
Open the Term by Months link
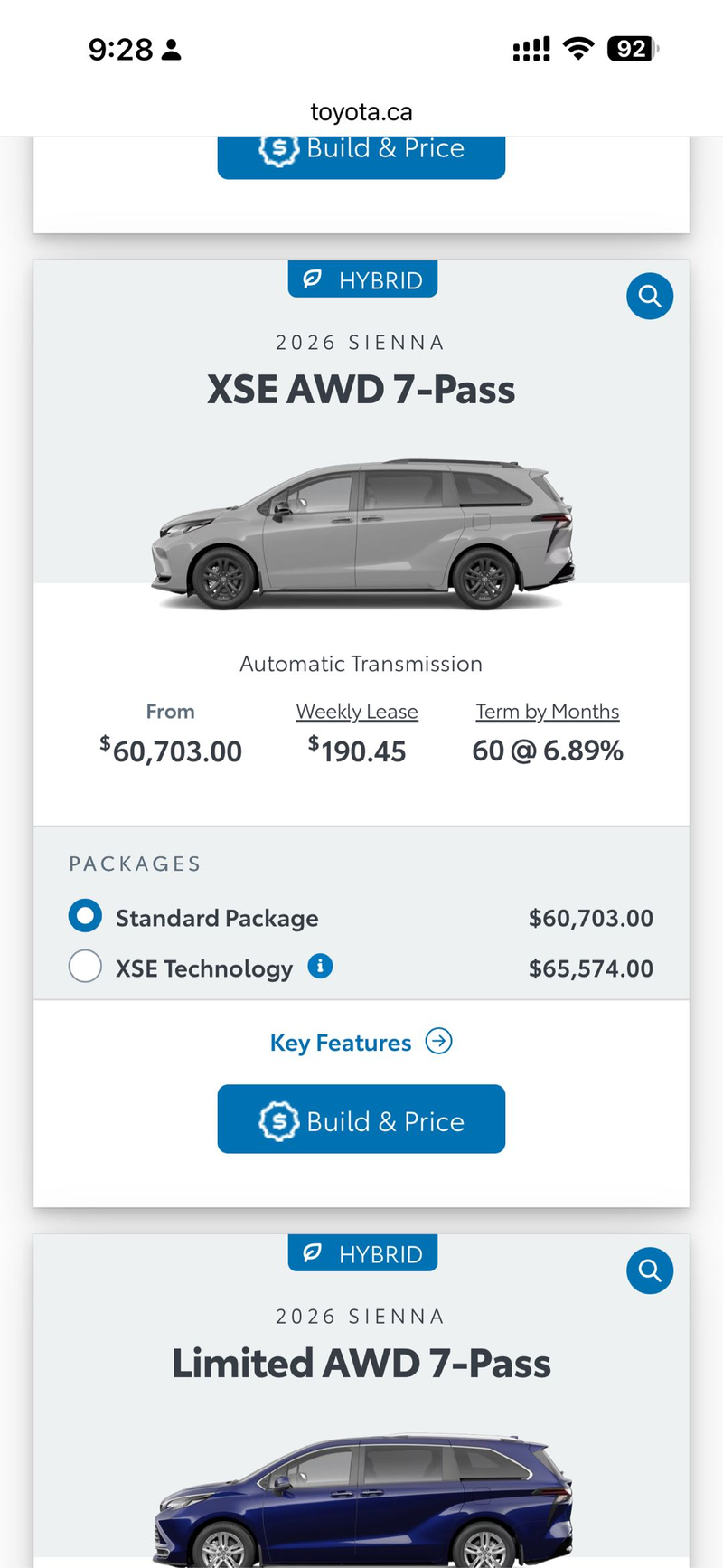548,712
